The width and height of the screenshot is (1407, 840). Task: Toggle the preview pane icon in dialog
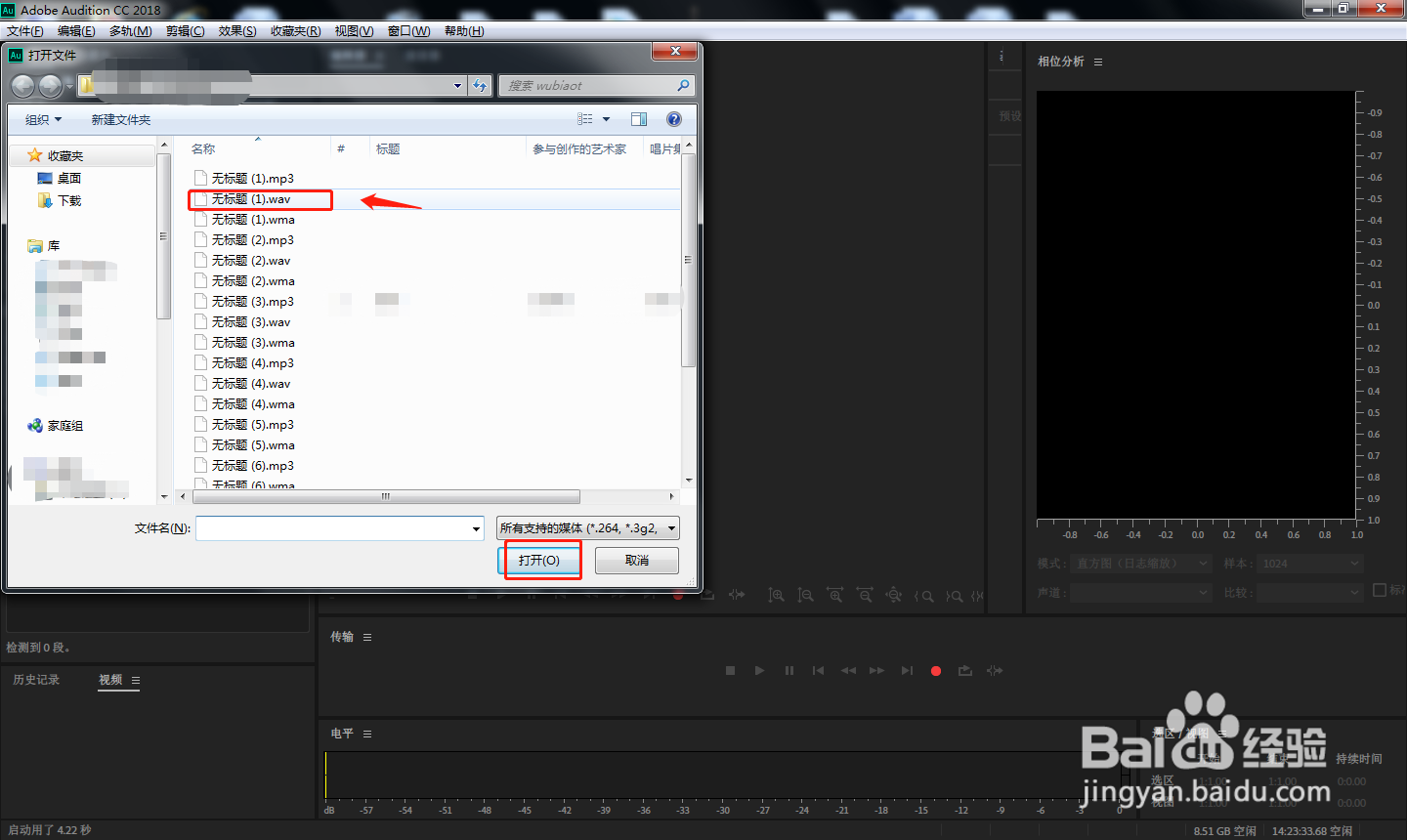639,119
